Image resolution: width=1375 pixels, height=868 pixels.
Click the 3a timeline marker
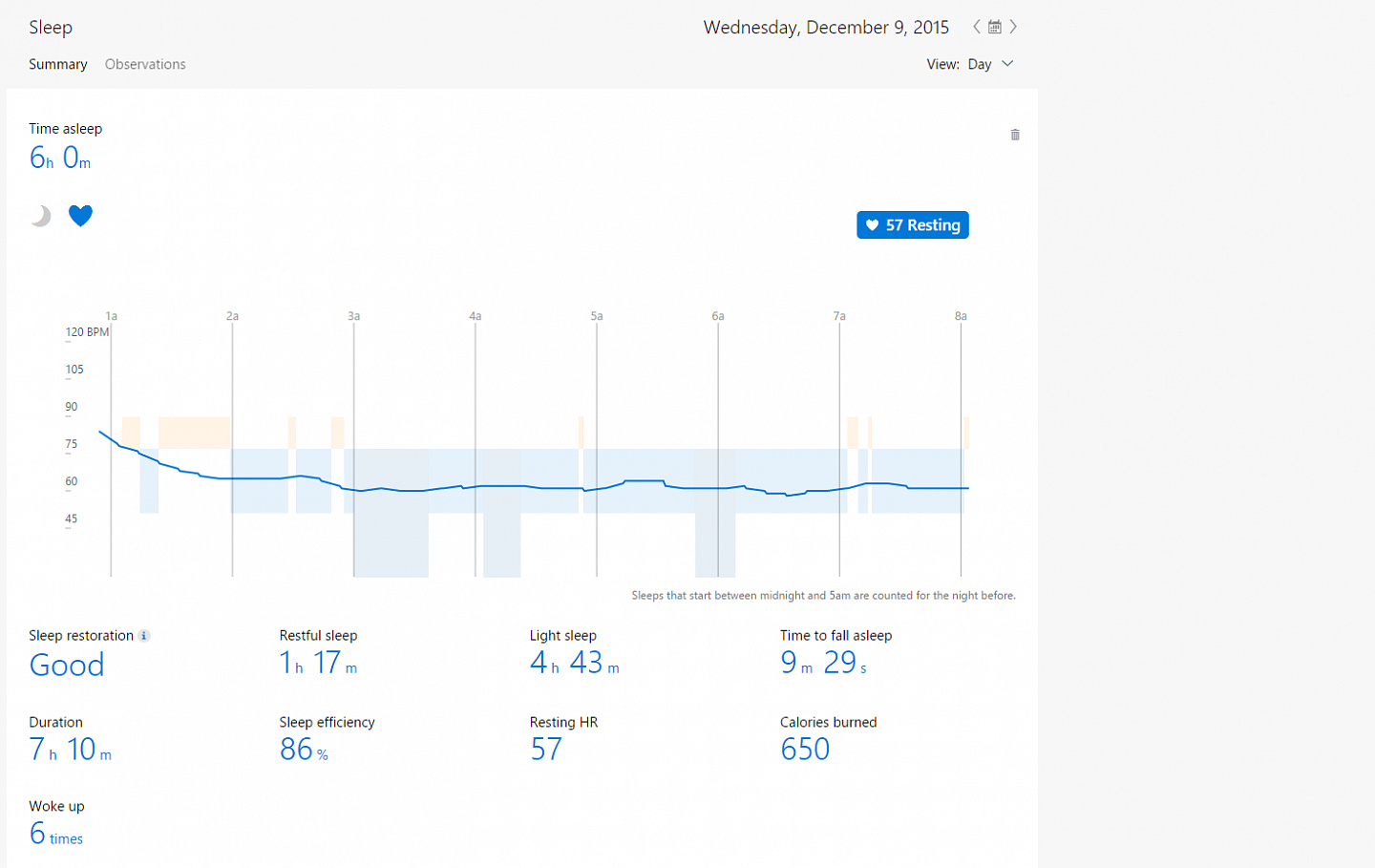tap(353, 316)
